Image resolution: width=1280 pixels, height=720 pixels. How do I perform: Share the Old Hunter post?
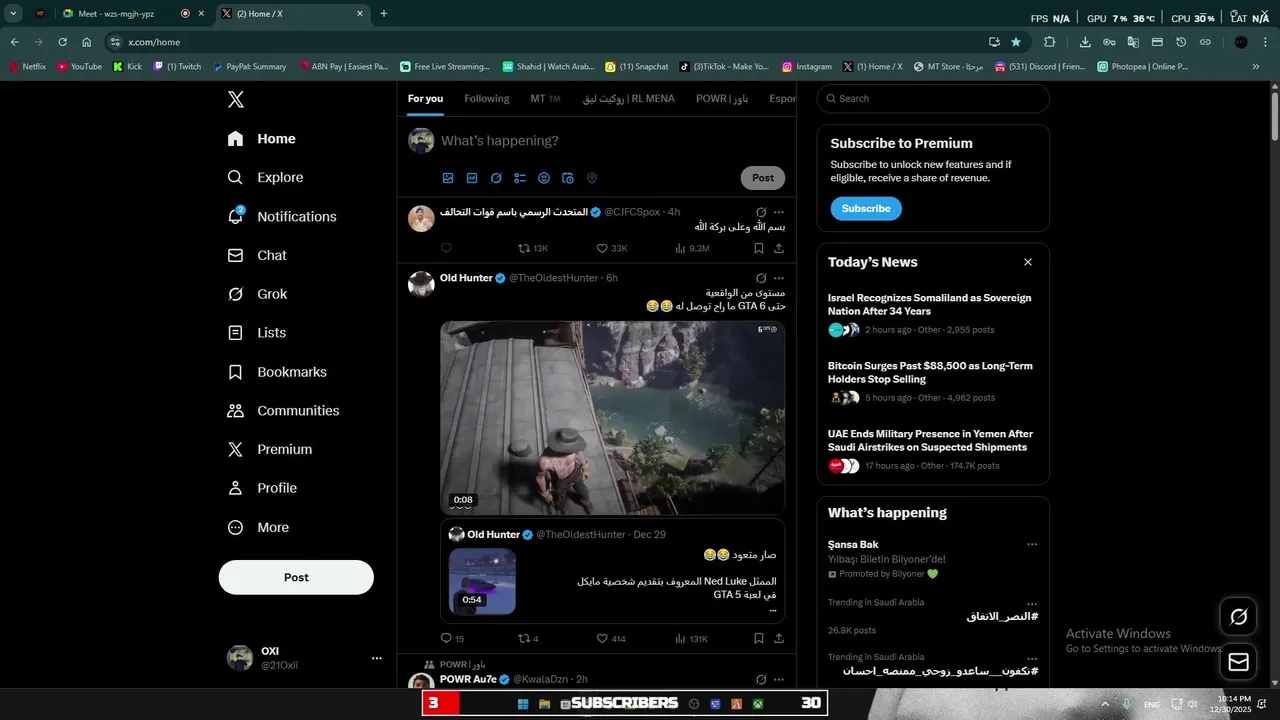[779, 638]
